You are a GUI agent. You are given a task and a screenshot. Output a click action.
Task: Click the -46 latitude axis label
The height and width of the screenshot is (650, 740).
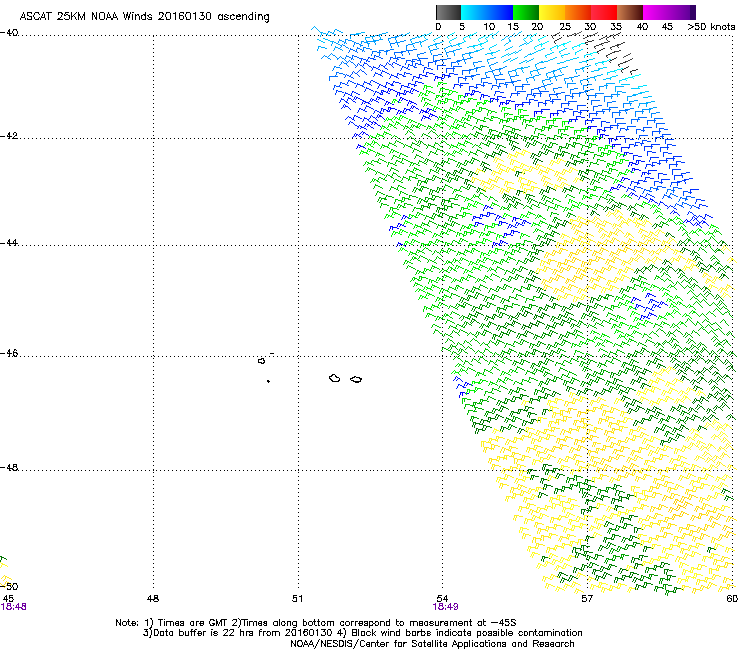coord(9,354)
